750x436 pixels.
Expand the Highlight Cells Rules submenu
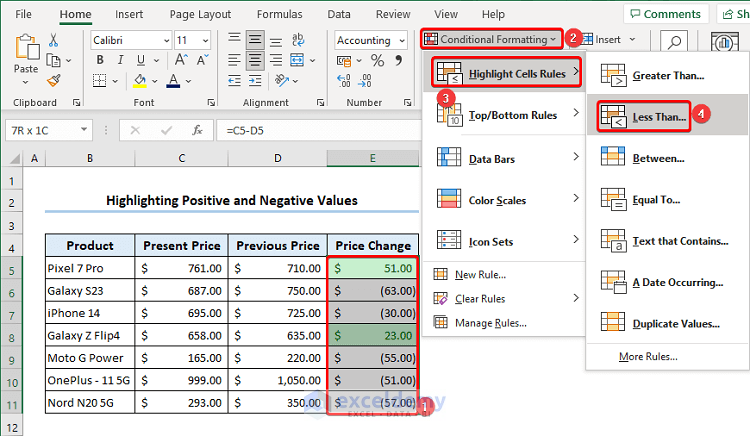click(506, 73)
